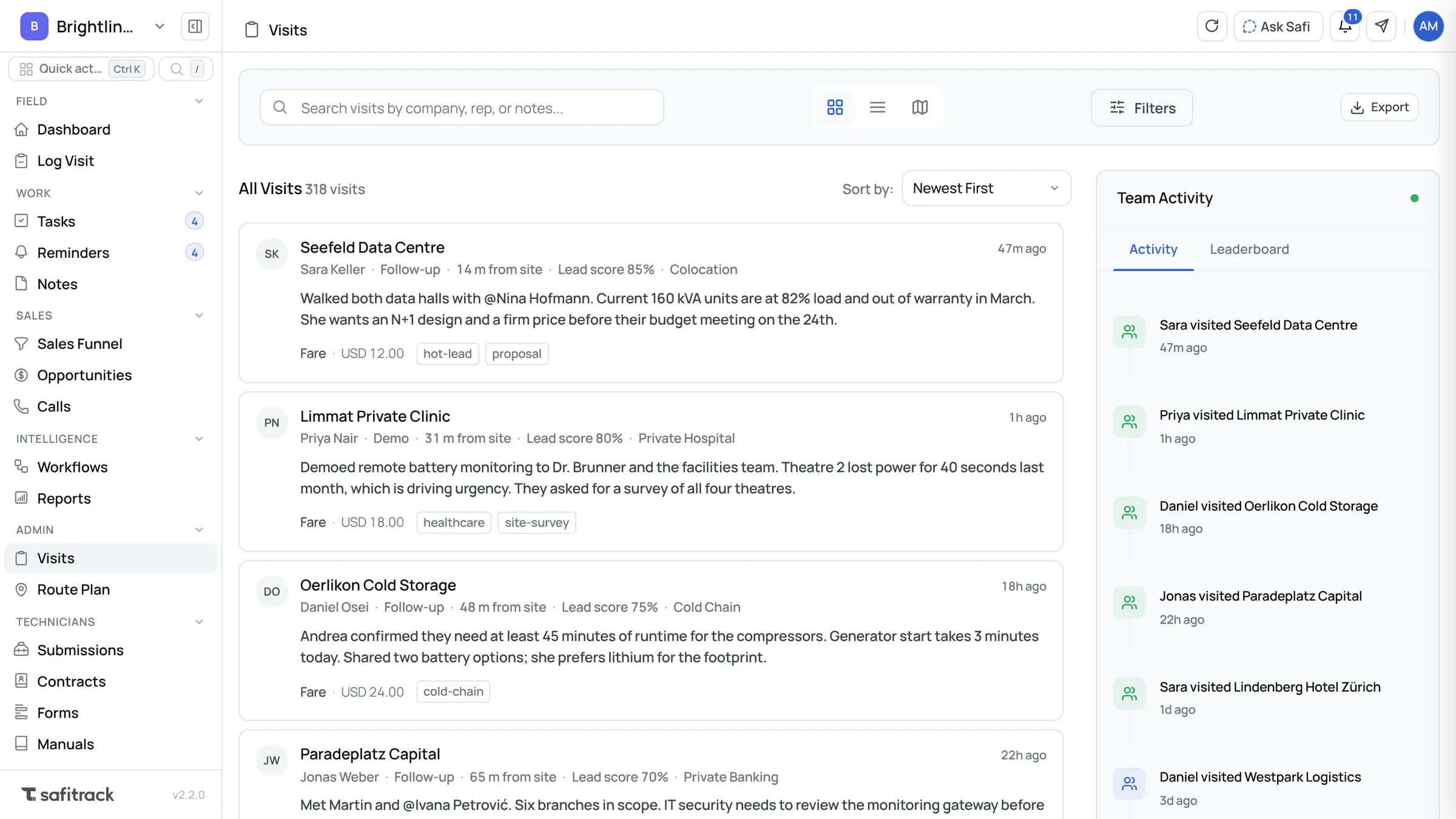The width and height of the screenshot is (1456, 819).
Task: Collapse the FIELD section
Action: 199,101
